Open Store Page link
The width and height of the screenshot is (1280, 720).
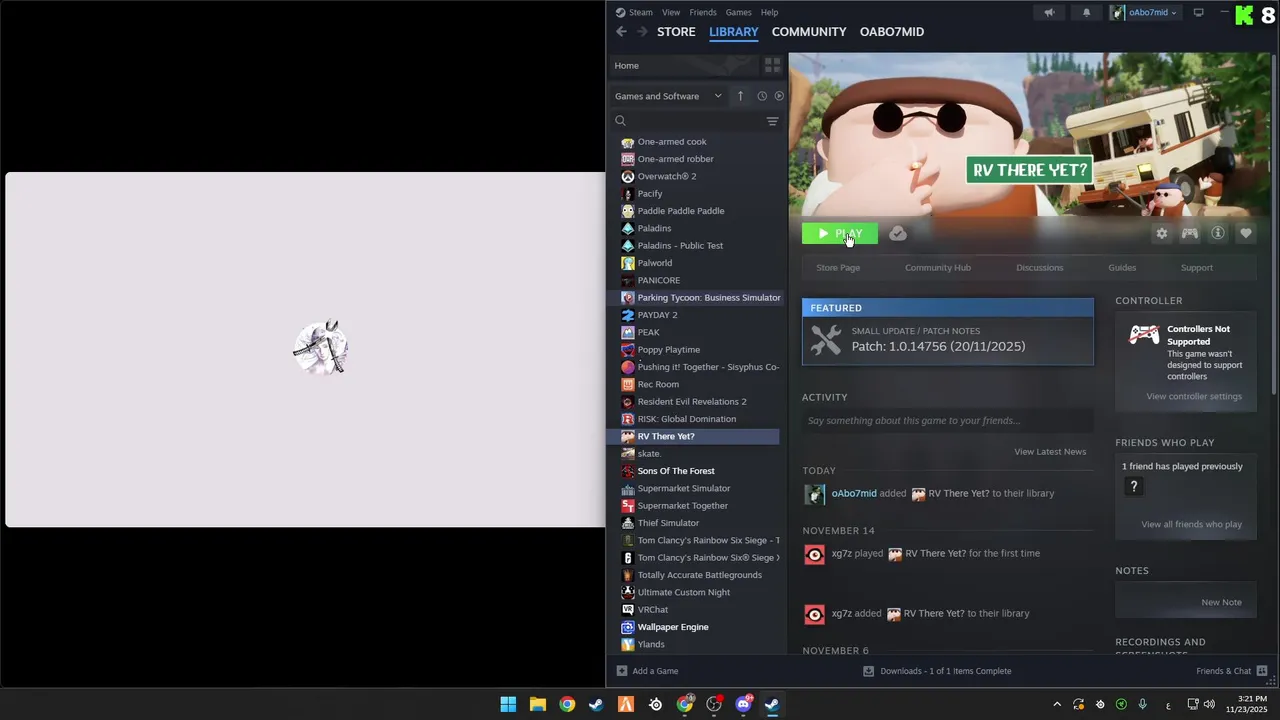coord(838,267)
